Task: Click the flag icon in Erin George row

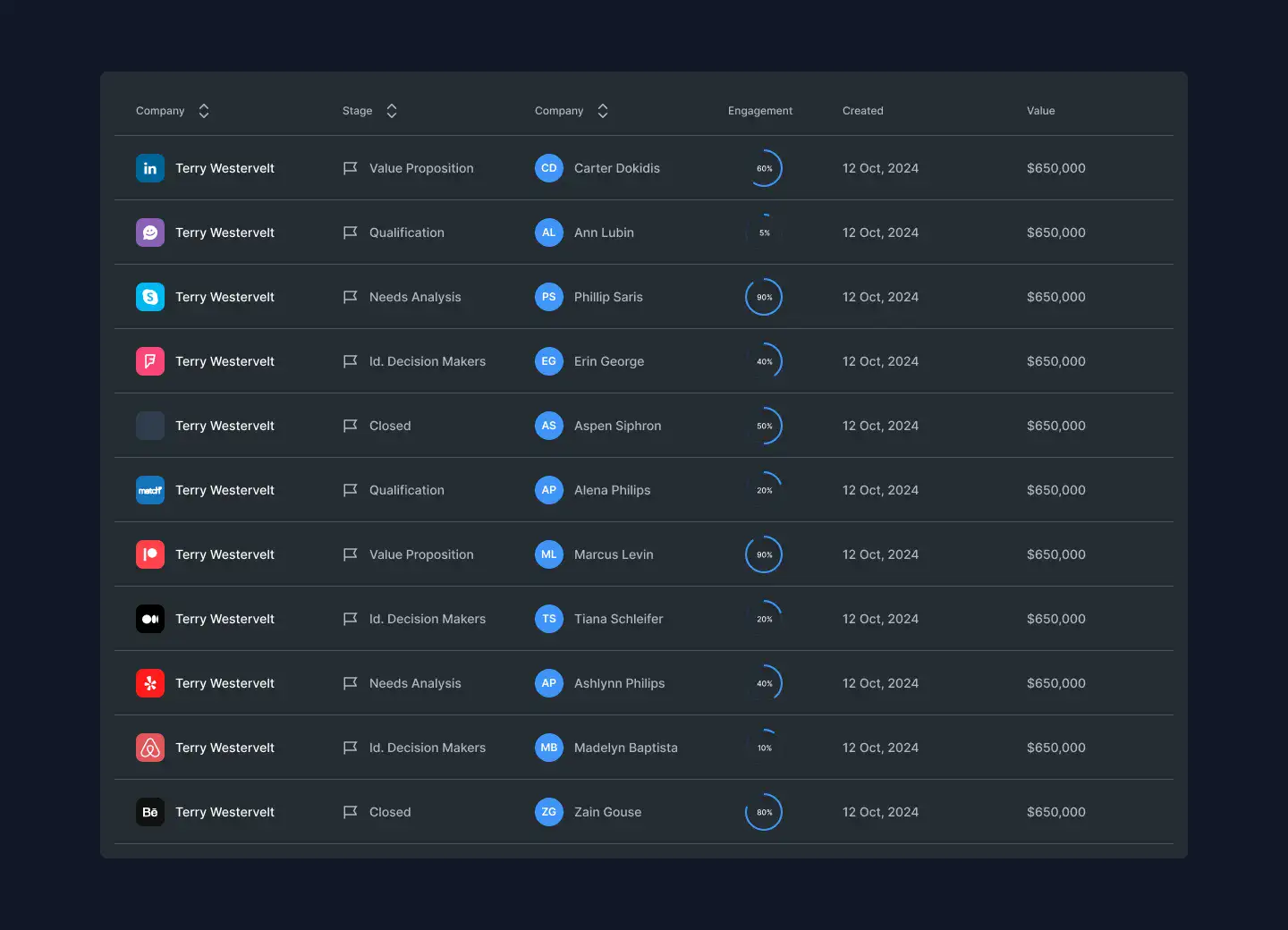Action: tap(351, 361)
